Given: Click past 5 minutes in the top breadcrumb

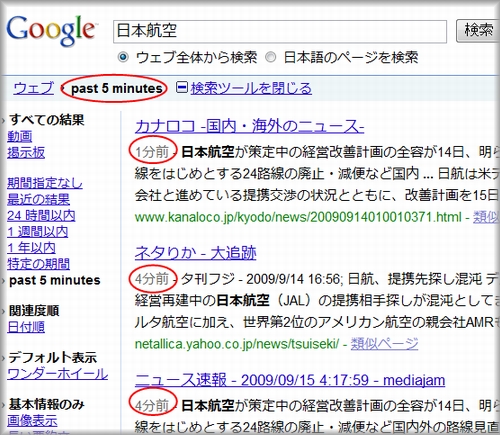Looking at the screenshot, I should click(x=117, y=88).
